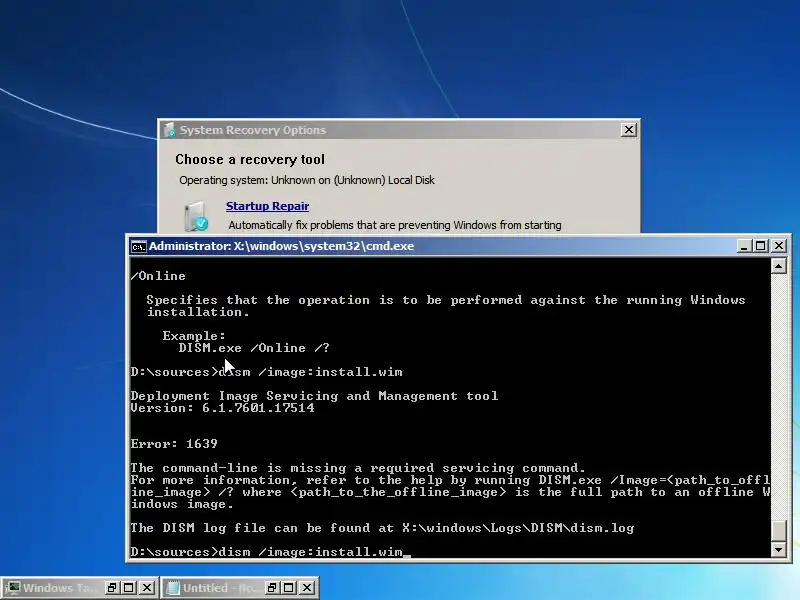Screen dimensions: 800x600
Task: Click the System Recovery Options title icon
Action: [169, 130]
